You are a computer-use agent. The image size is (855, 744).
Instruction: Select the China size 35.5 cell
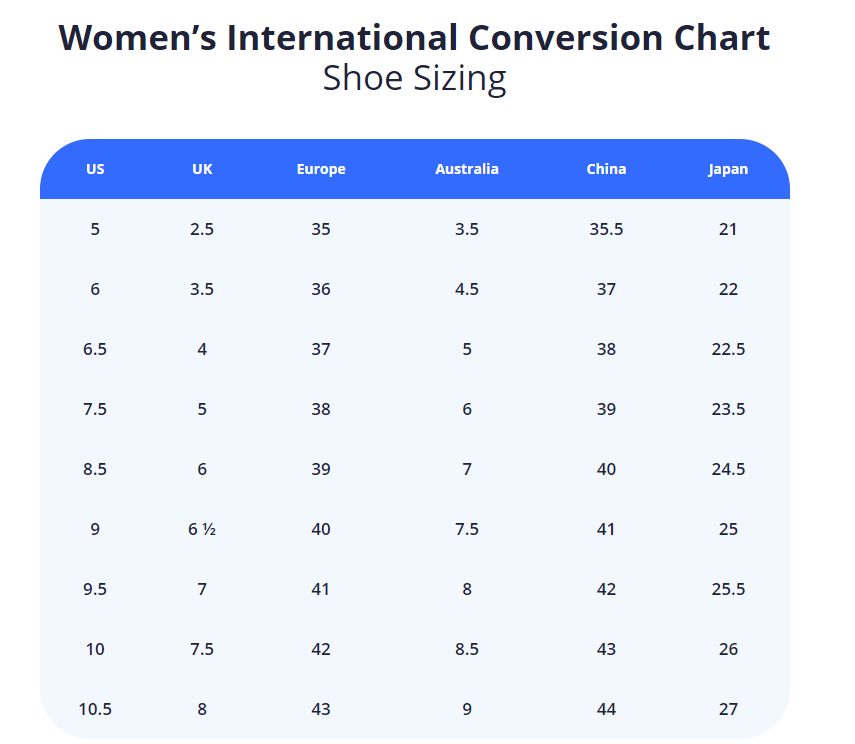click(606, 229)
